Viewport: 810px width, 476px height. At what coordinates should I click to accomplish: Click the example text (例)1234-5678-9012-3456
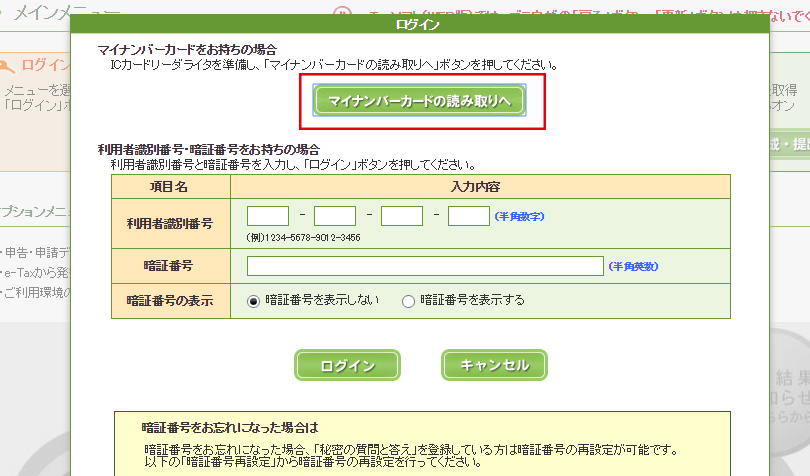coord(304,237)
